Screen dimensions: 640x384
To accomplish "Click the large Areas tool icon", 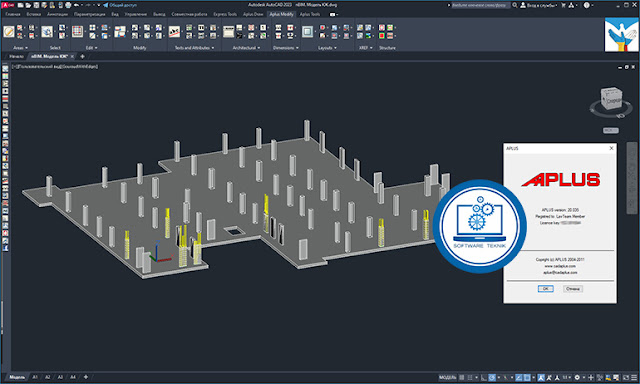I will tap(9, 31).
